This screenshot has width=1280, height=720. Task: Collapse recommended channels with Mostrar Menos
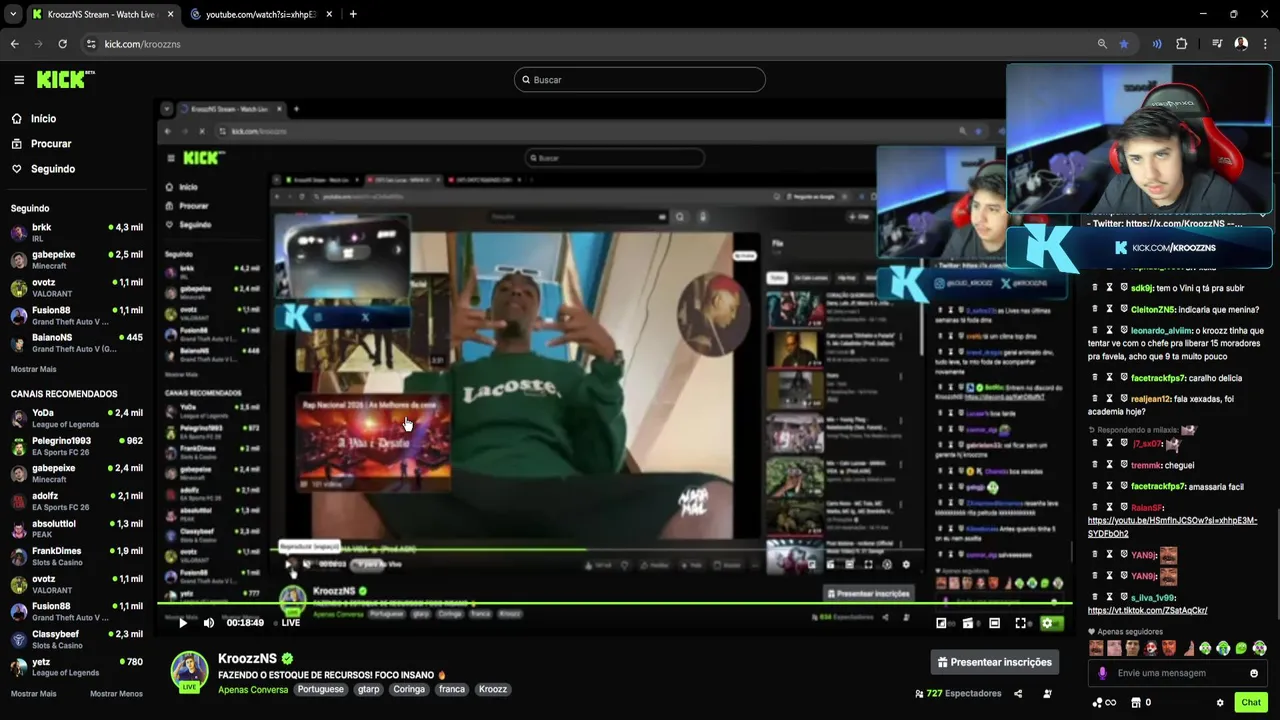(x=116, y=694)
